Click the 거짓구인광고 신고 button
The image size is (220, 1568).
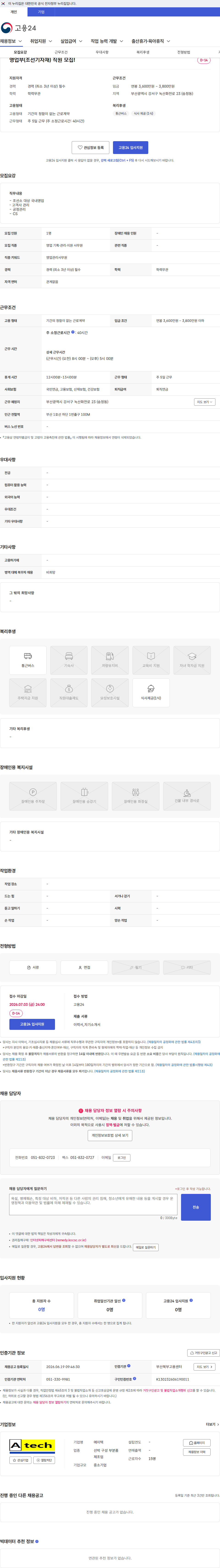203,1353
